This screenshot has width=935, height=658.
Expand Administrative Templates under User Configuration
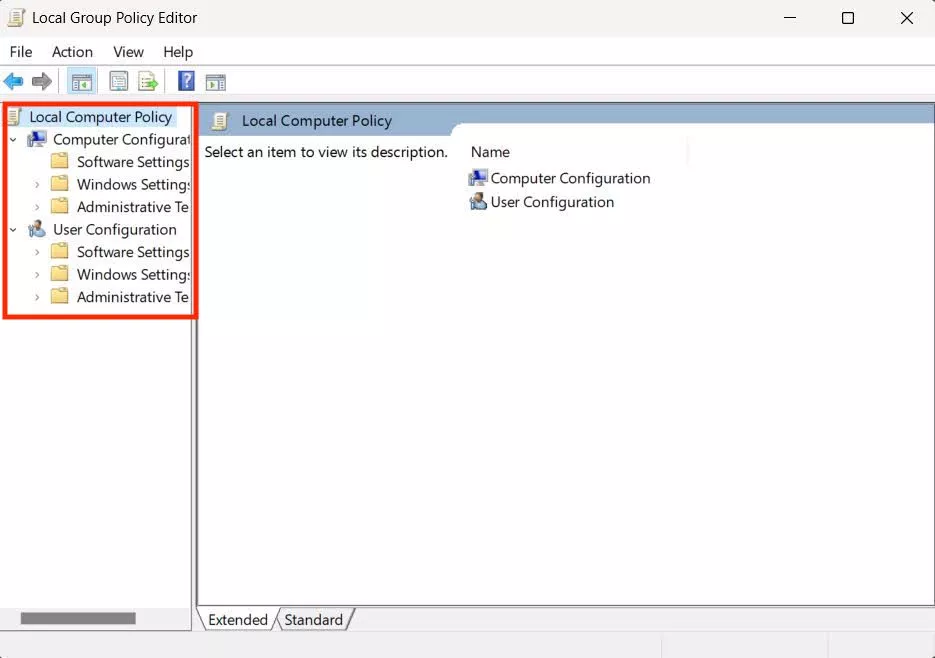(37, 297)
